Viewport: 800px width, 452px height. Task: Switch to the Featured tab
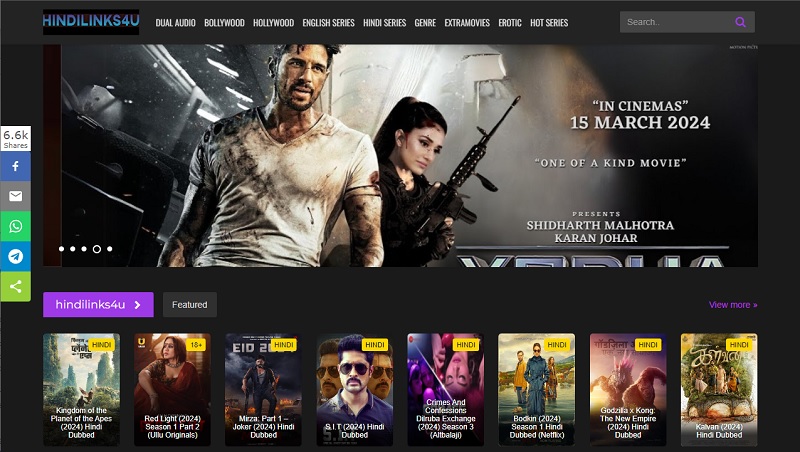pos(190,305)
